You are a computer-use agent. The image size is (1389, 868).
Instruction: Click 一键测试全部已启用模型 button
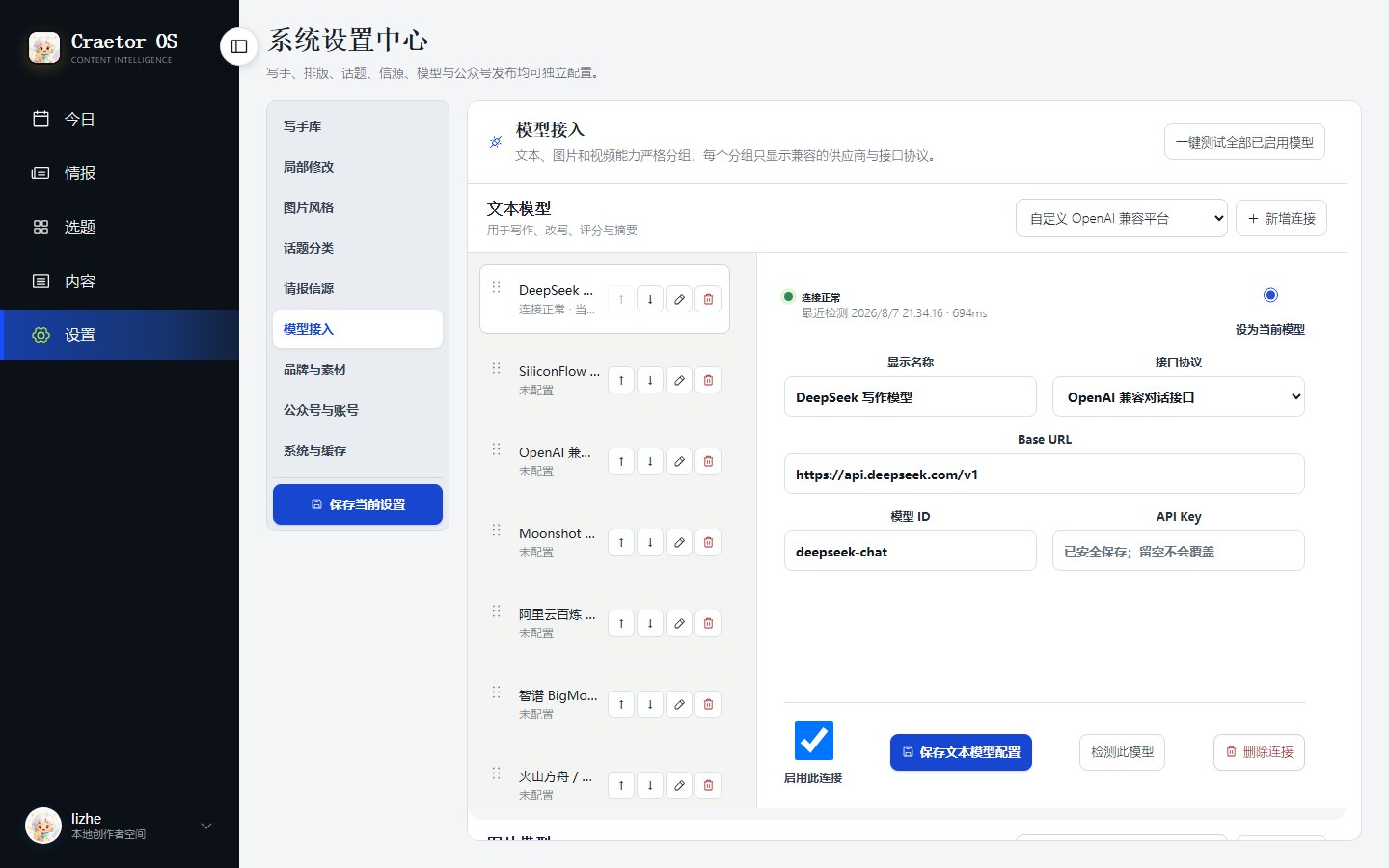coord(1244,142)
